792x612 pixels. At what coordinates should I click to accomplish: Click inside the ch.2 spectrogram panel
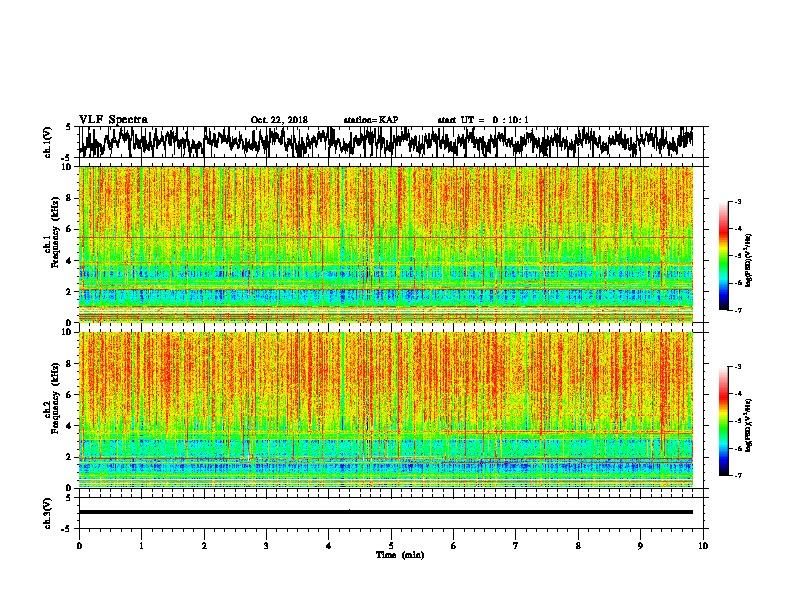click(x=385, y=410)
